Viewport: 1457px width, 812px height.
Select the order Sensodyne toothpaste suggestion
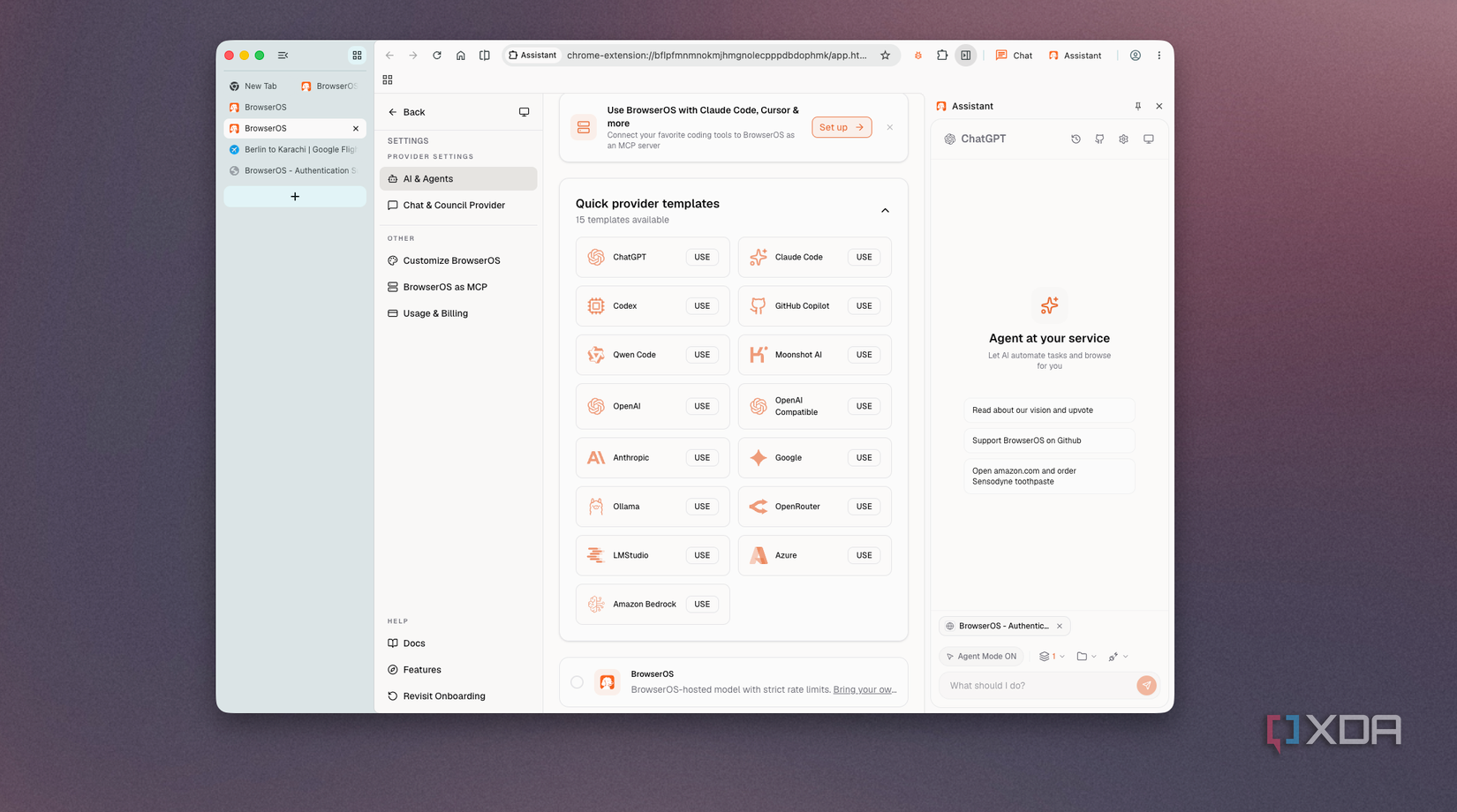pyautogui.click(x=1049, y=477)
